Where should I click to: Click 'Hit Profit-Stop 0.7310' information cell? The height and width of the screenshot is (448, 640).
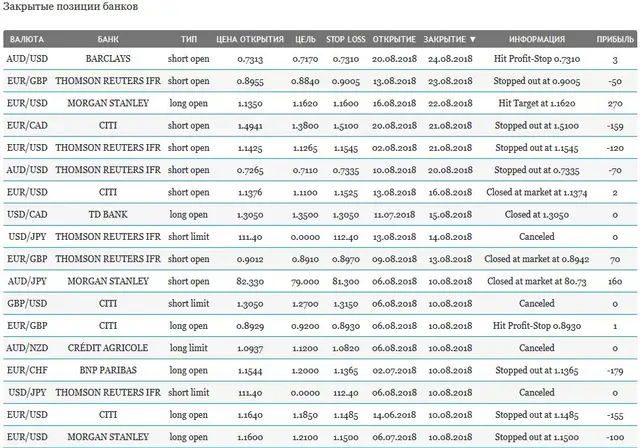click(x=537, y=59)
